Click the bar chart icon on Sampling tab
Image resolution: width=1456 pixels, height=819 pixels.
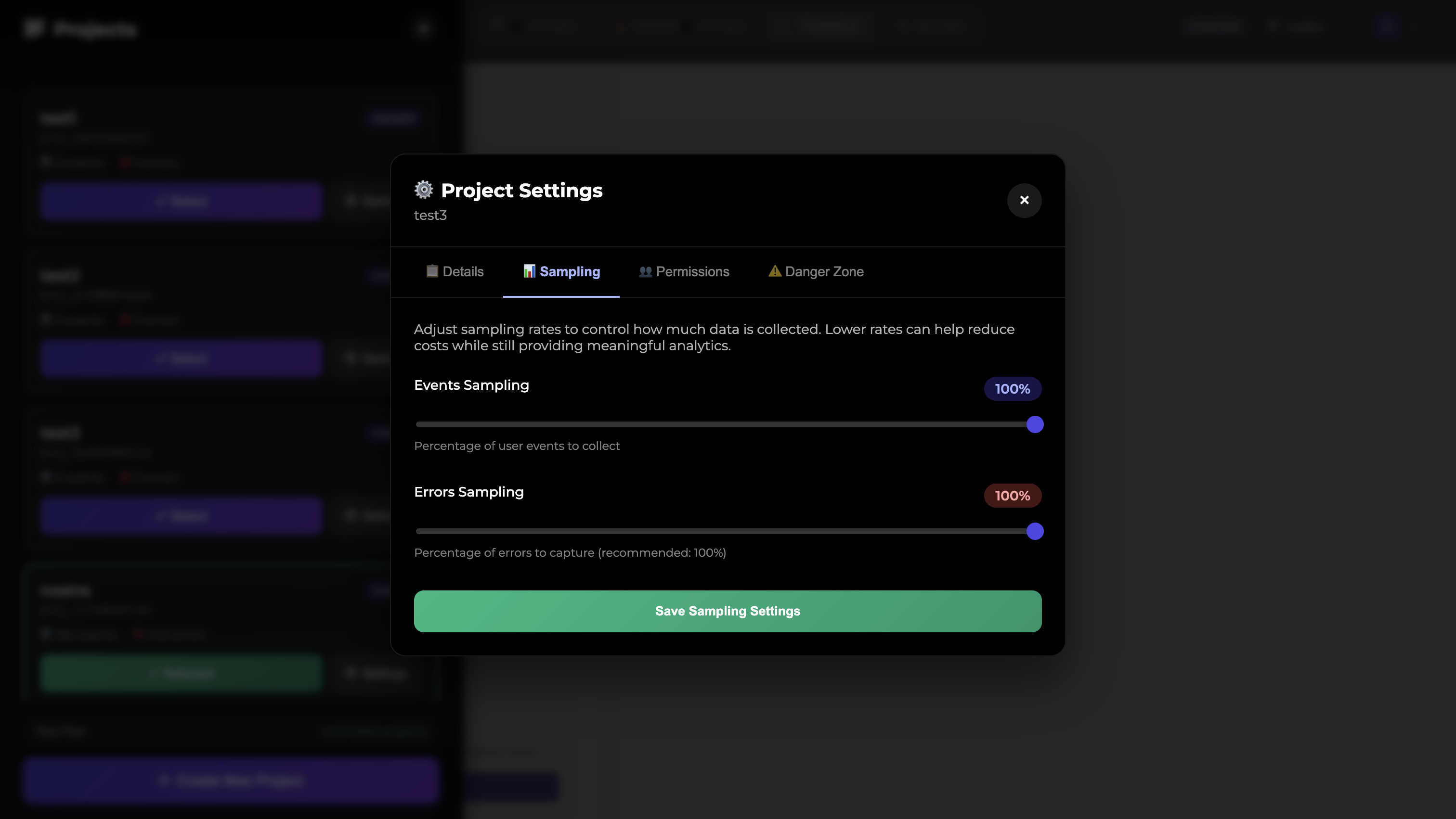tap(529, 271)
